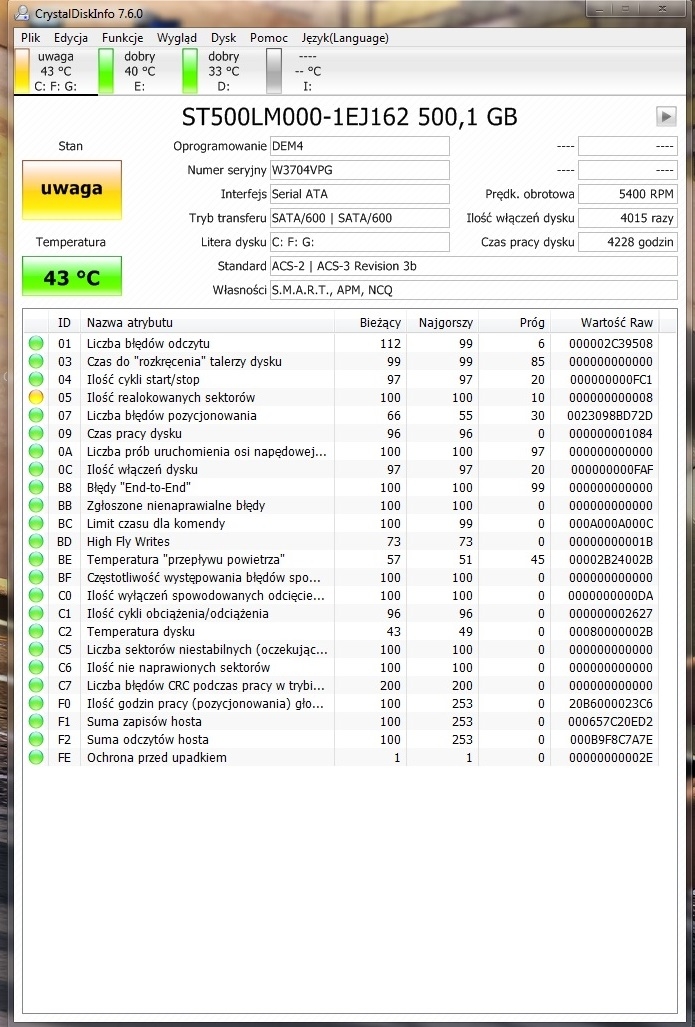
Task: Select disk E: at 40 °C
Action: [x=140, y=71]
